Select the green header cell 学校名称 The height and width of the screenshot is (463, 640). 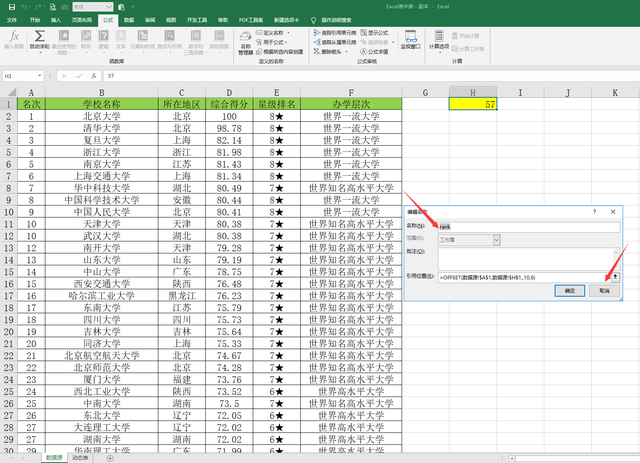(x=102, y=103)
